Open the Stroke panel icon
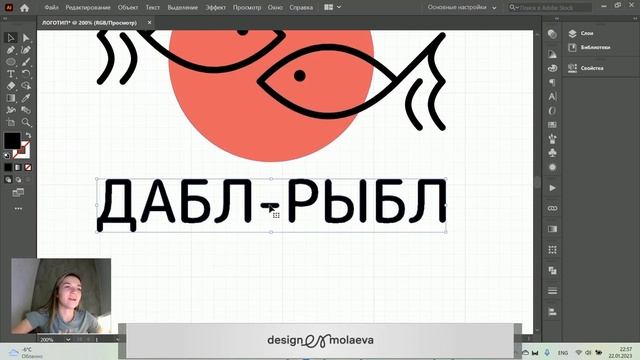Image resolution: width=640 pixels, height=360 pixels. click(552, 291)
